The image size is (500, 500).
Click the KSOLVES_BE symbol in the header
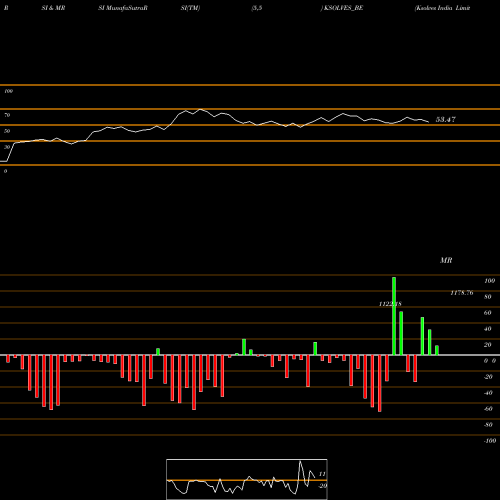[343, 8]
